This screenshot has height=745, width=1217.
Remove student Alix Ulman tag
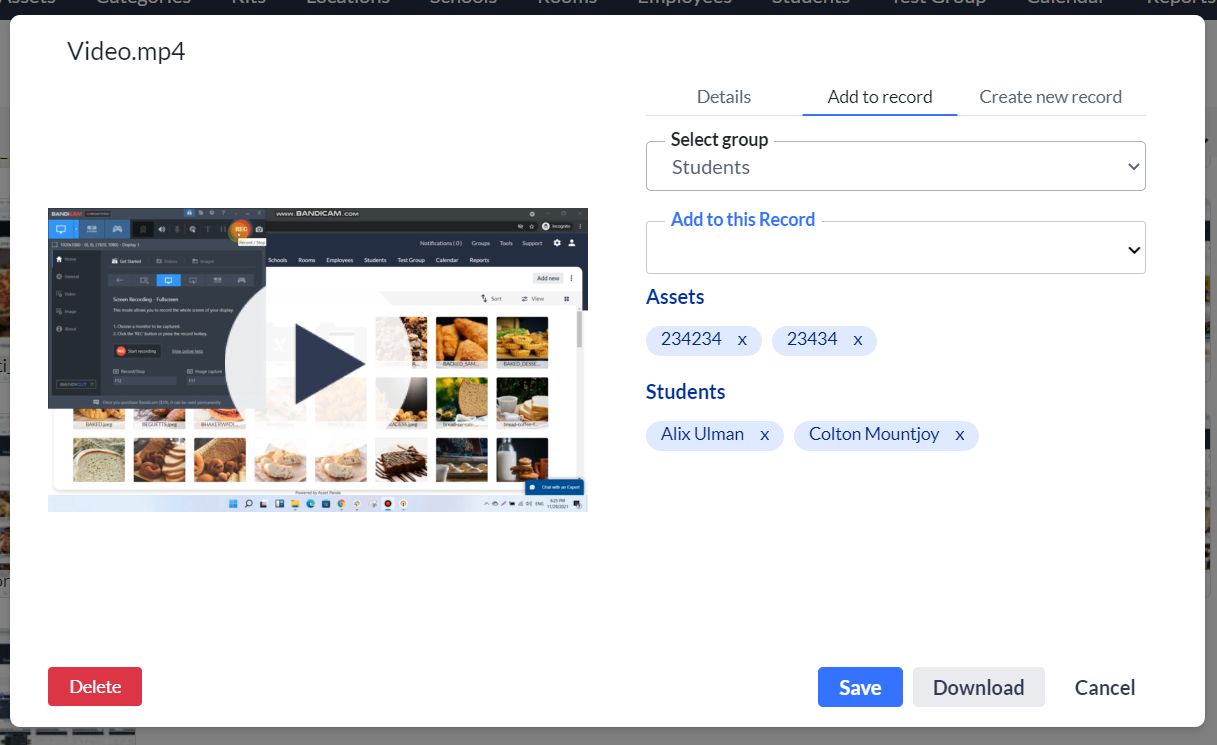765,435
